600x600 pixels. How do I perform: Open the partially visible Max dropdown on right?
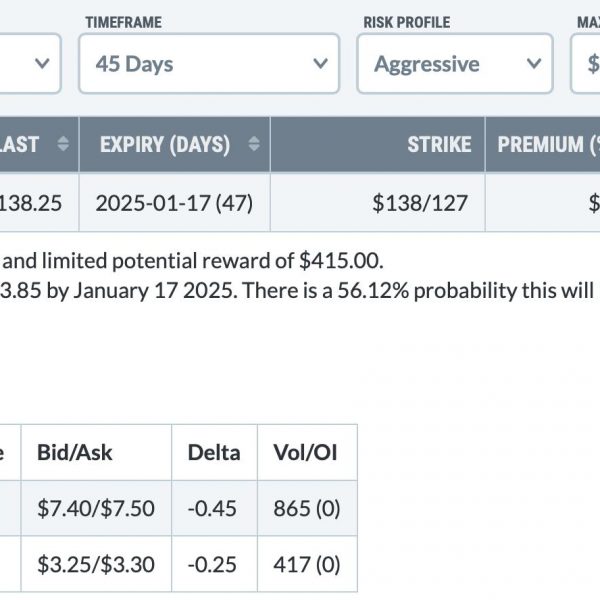[x=585, y=64]
